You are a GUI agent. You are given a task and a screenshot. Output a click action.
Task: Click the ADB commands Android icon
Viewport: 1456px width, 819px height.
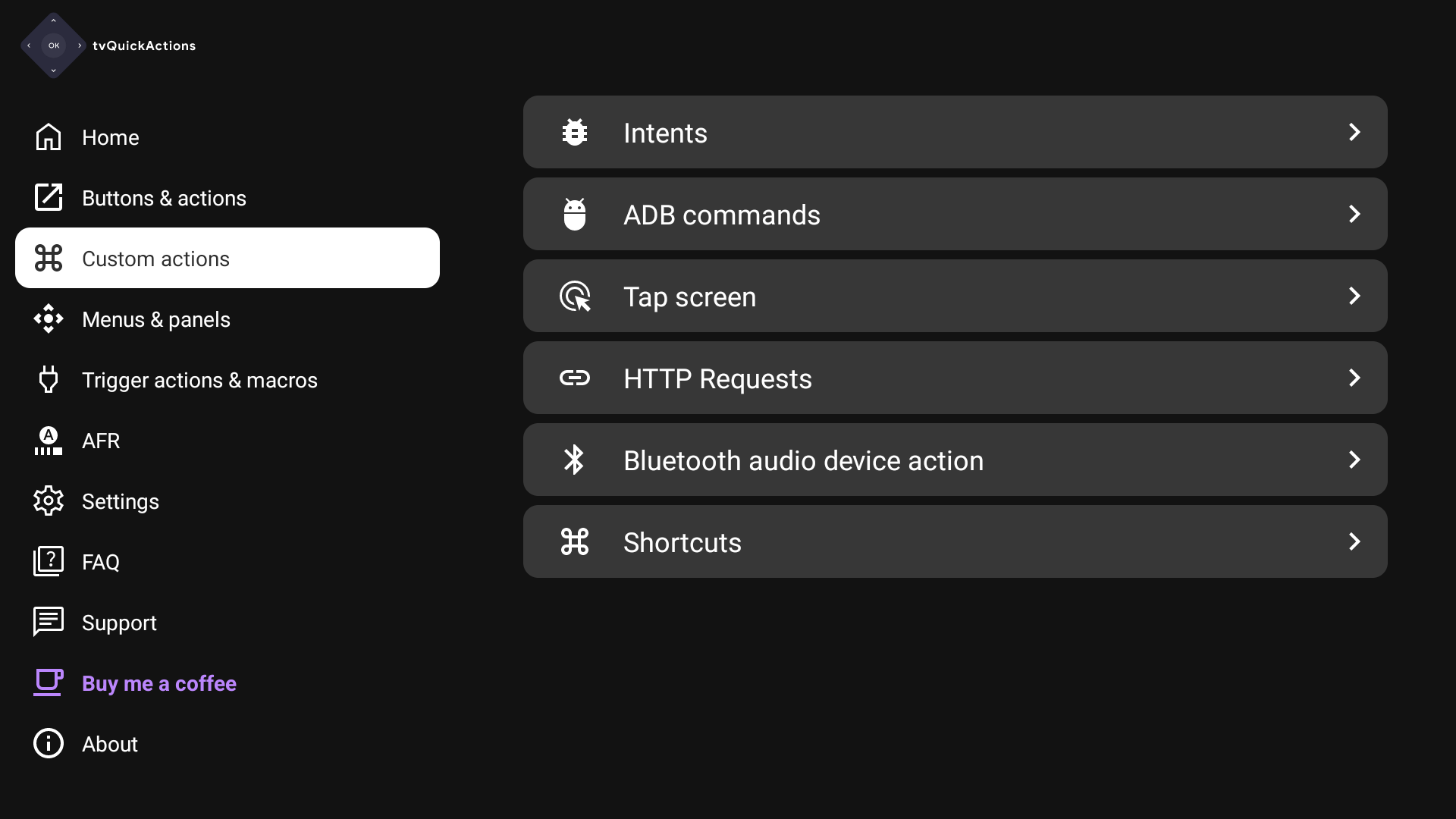tap(575, 214)
